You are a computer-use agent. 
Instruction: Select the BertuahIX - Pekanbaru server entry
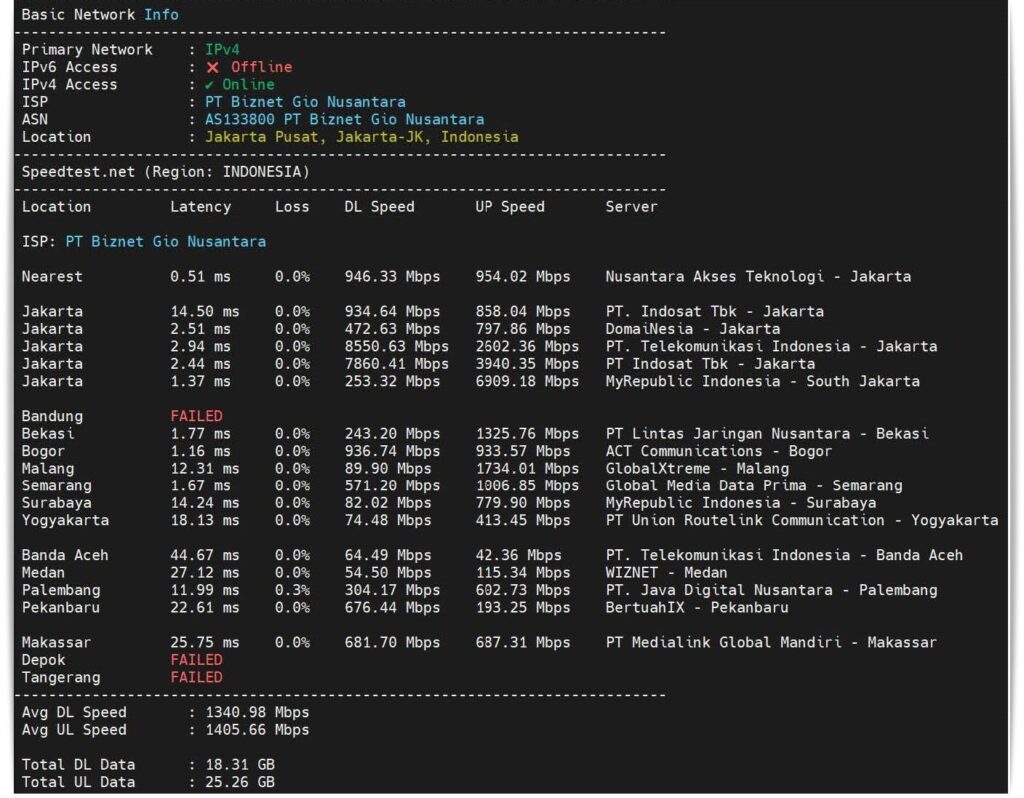(696, 608)
